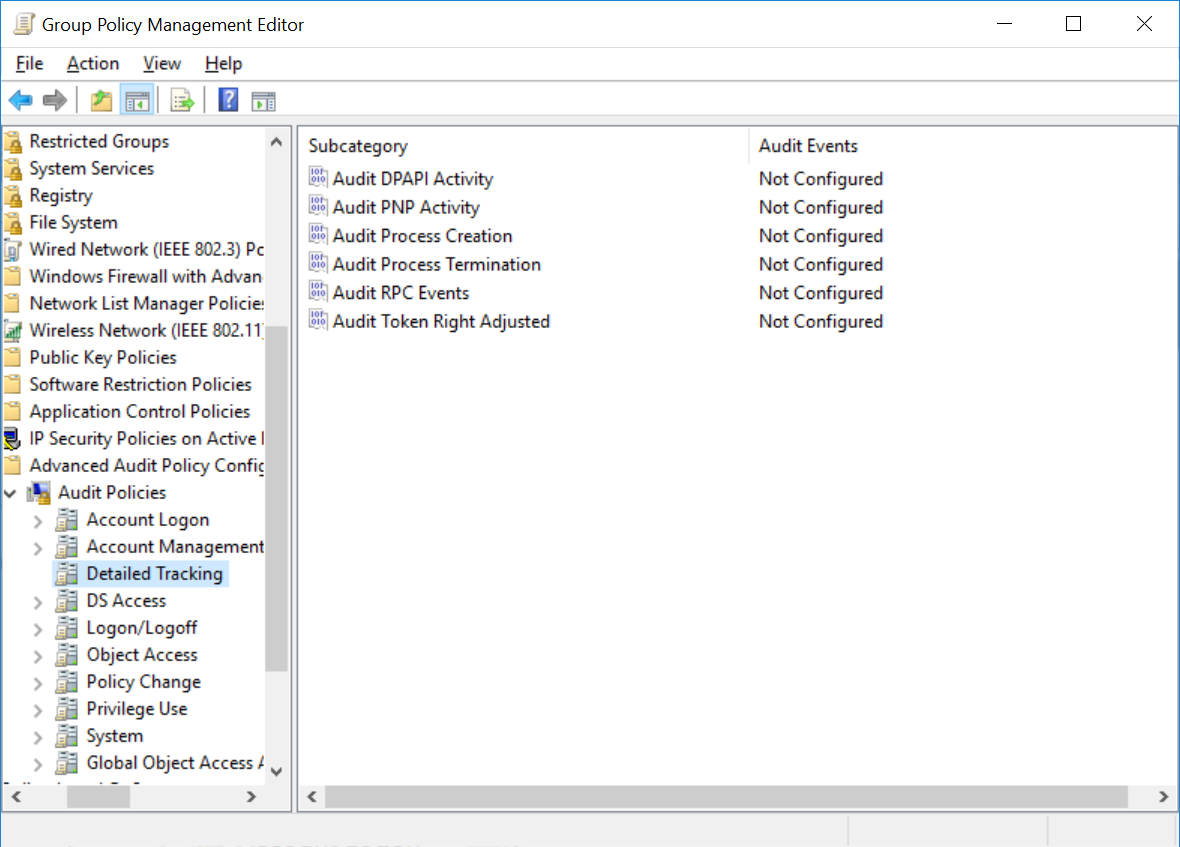Viewport: 1180px width, 847px height.
Task: Expand the Privilege Use node
Action: pos(38,710)
